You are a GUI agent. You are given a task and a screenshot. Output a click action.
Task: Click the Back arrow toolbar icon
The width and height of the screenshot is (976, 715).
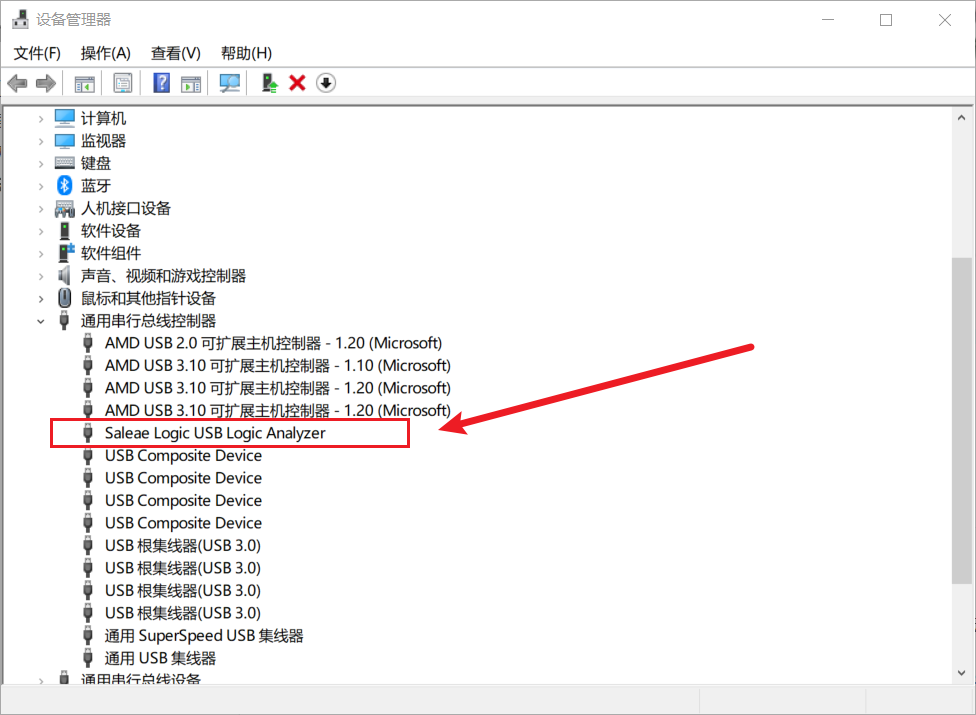(x=17, y=83)
